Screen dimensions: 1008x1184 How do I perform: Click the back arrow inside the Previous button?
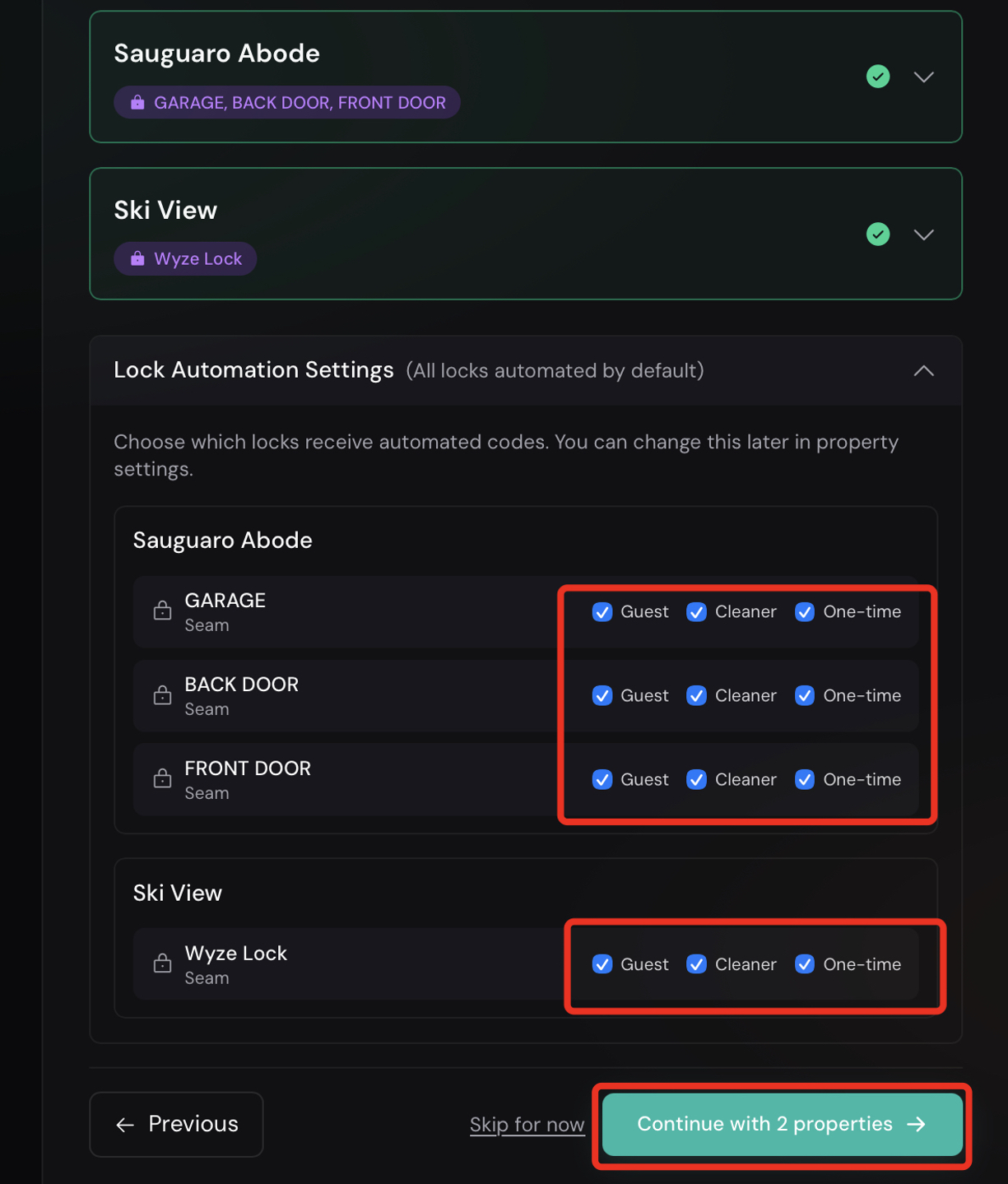click(x=123, y=1124)
